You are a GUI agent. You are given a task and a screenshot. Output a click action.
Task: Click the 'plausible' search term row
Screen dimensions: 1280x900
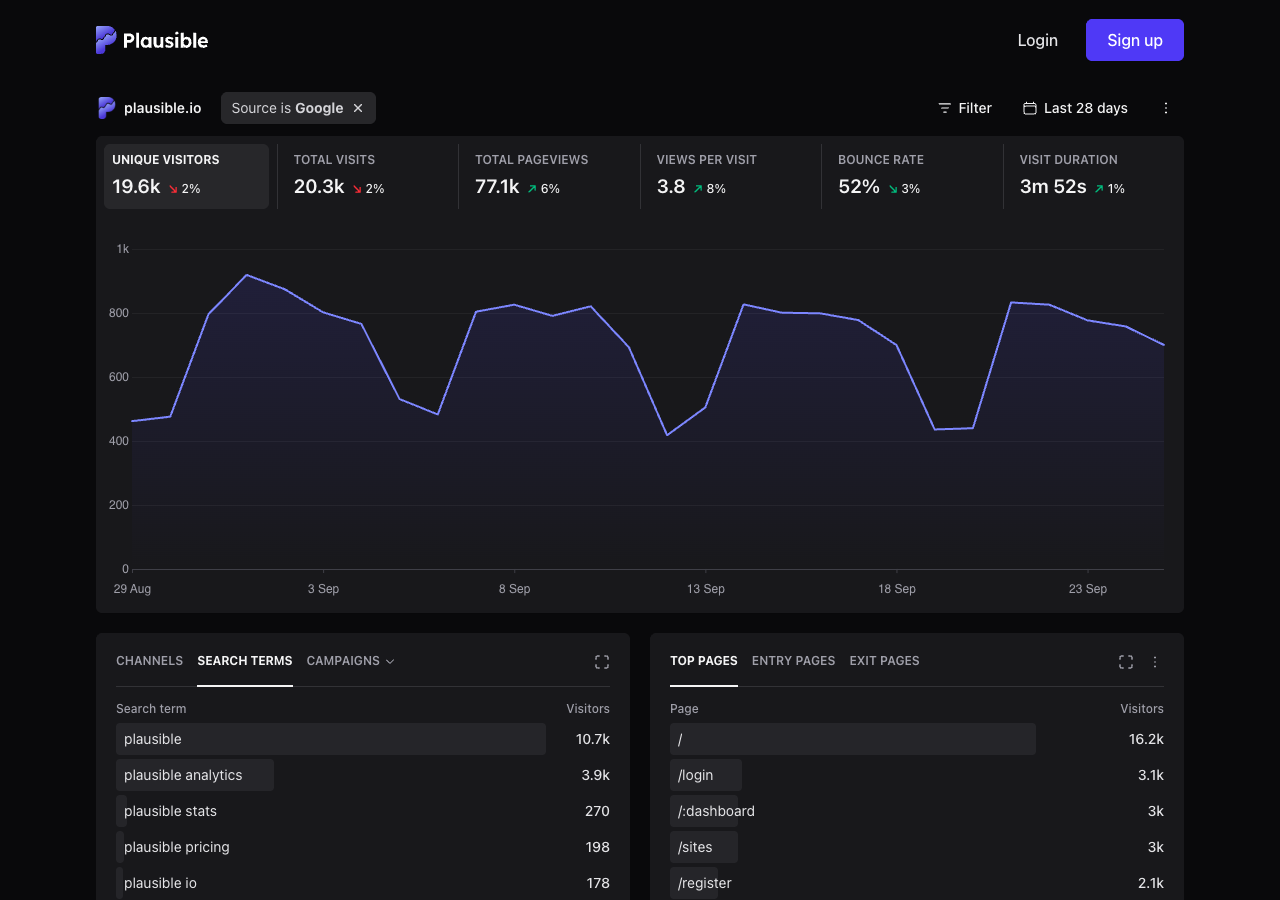coord(363,739)
